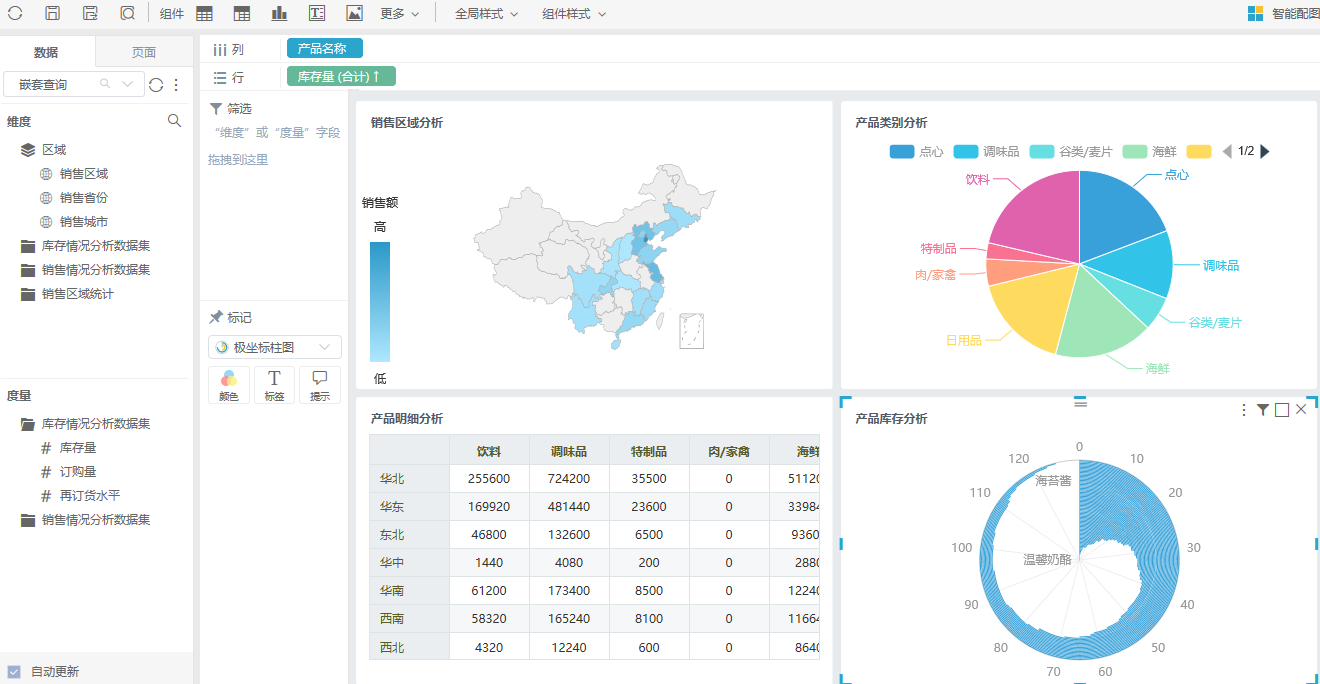This screenshot has width=1320, height=684.
Task: Refresh the dataset list beside 嵌套查询
Action: coord(156,85)
